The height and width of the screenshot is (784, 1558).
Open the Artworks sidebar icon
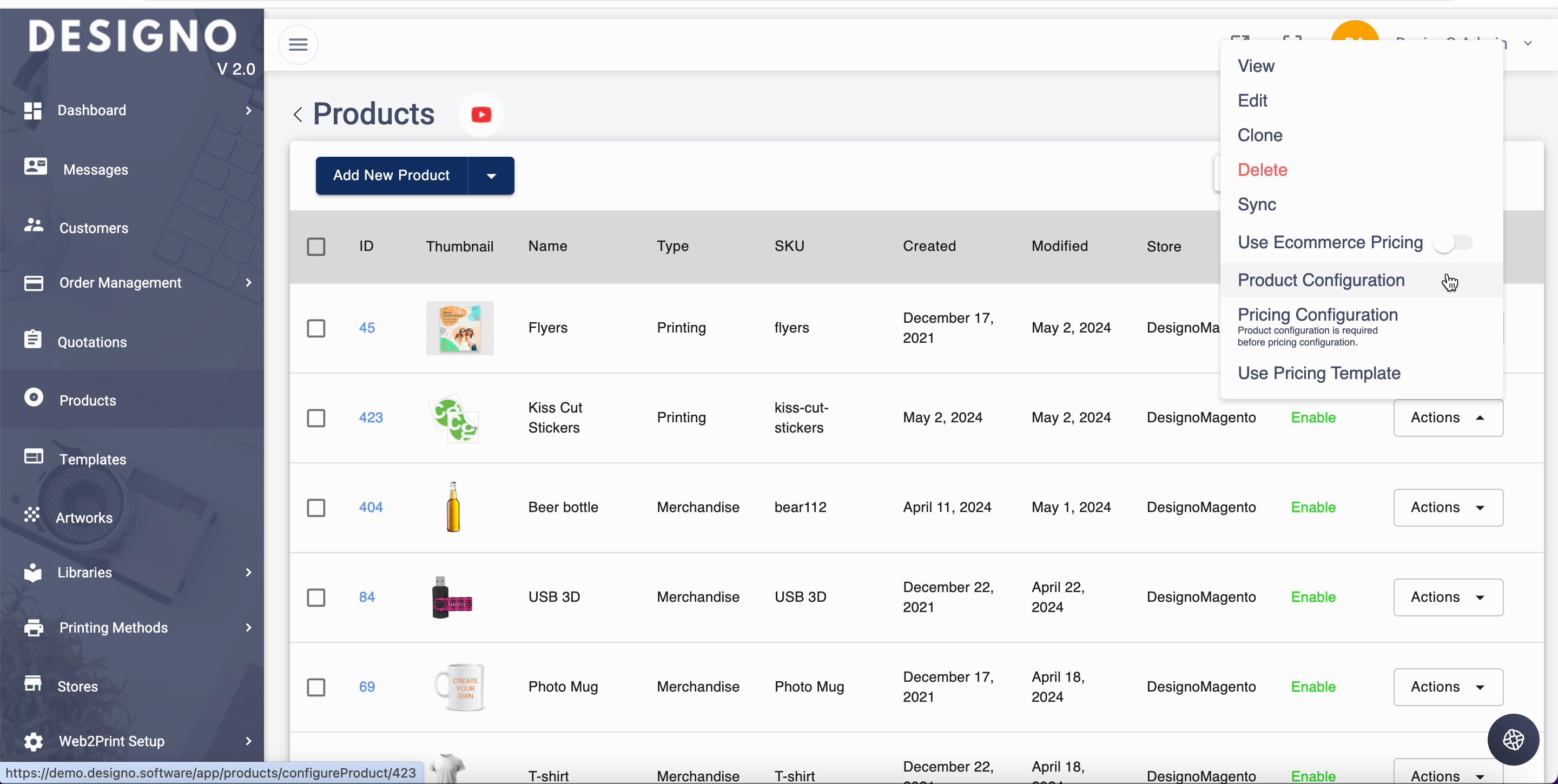(32, 515)
